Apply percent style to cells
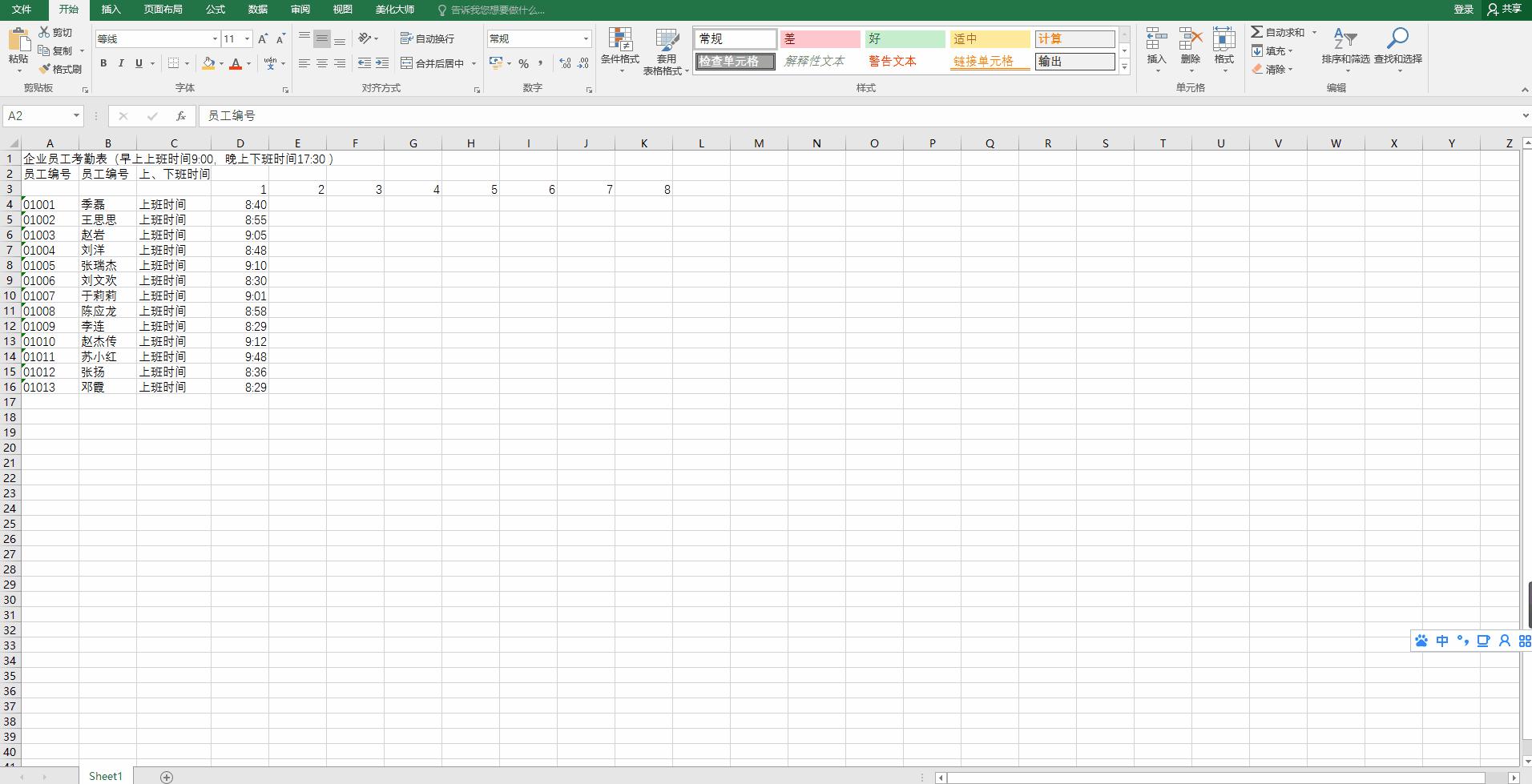Image resolution: width=1532 pixels, height=784 pixels. (x=523, y=63)
